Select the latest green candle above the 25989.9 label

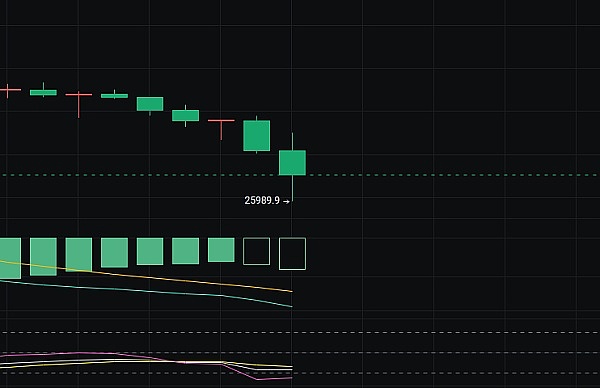pos(292,163)
